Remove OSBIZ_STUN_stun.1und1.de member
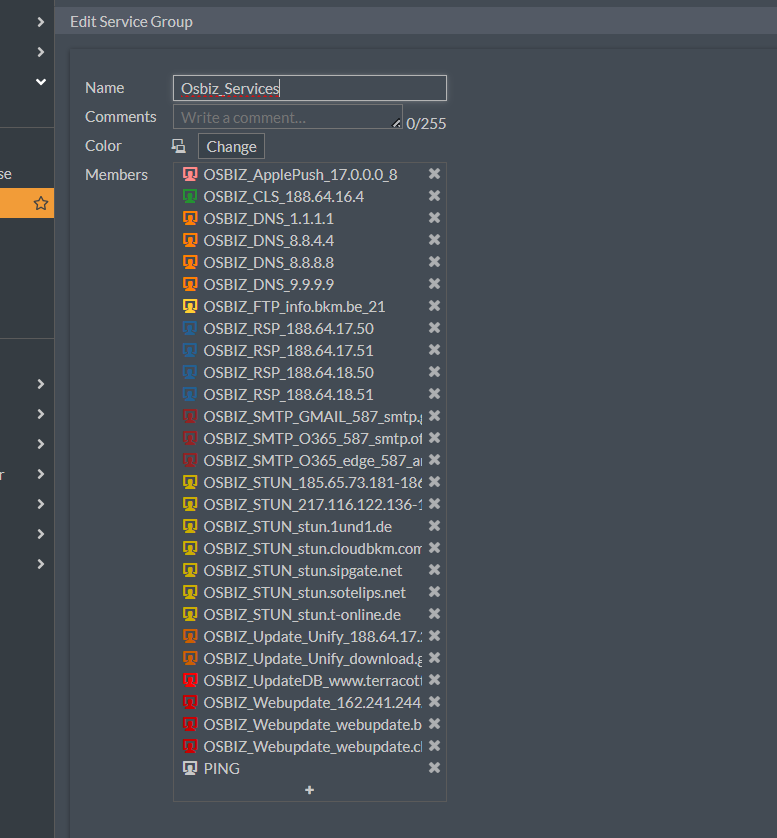The height and width of the screenshot is (838, 777). [x=434, y=526]
